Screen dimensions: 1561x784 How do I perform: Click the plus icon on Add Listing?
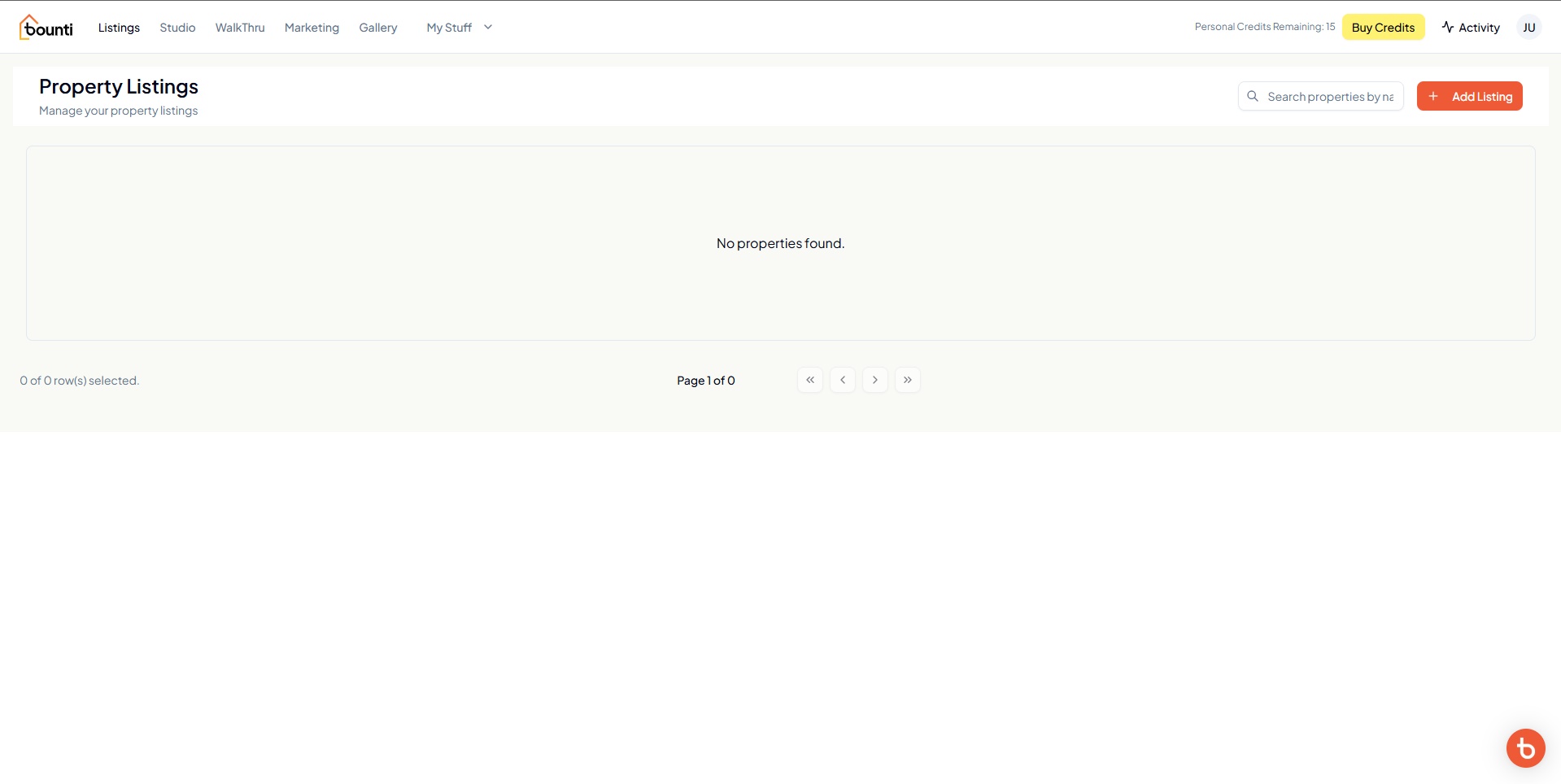[x=1433, y=96]
